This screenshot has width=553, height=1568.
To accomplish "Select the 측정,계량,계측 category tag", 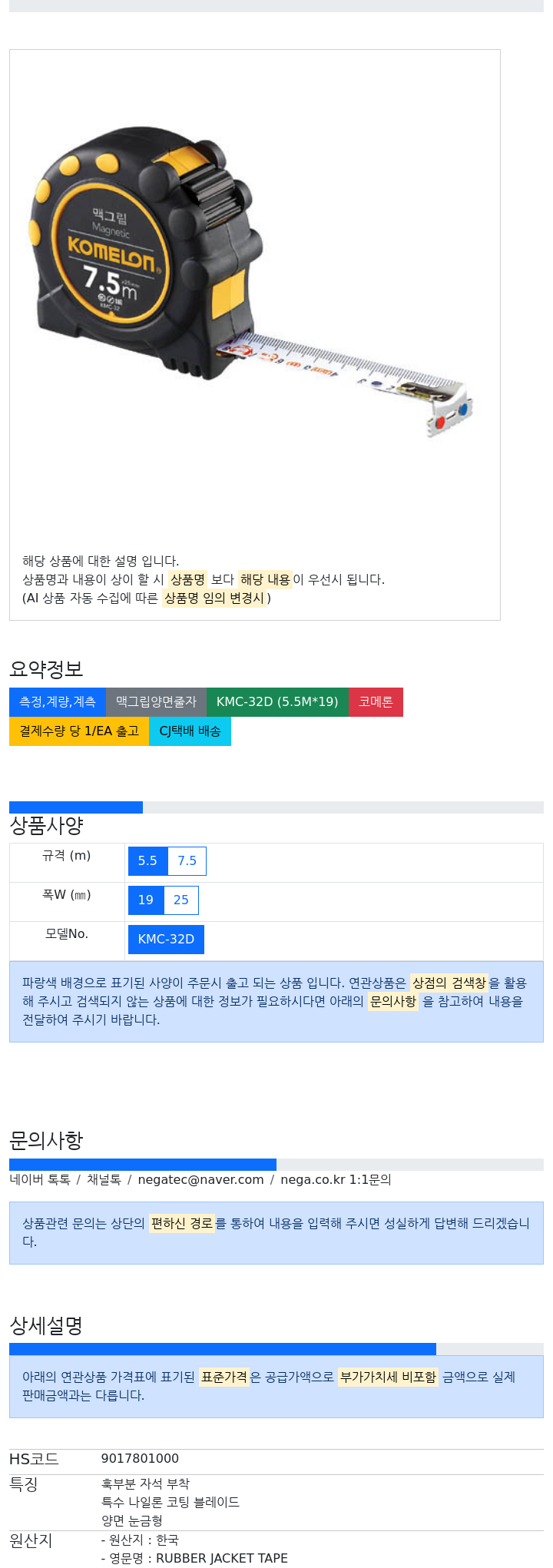I will 58,702.
